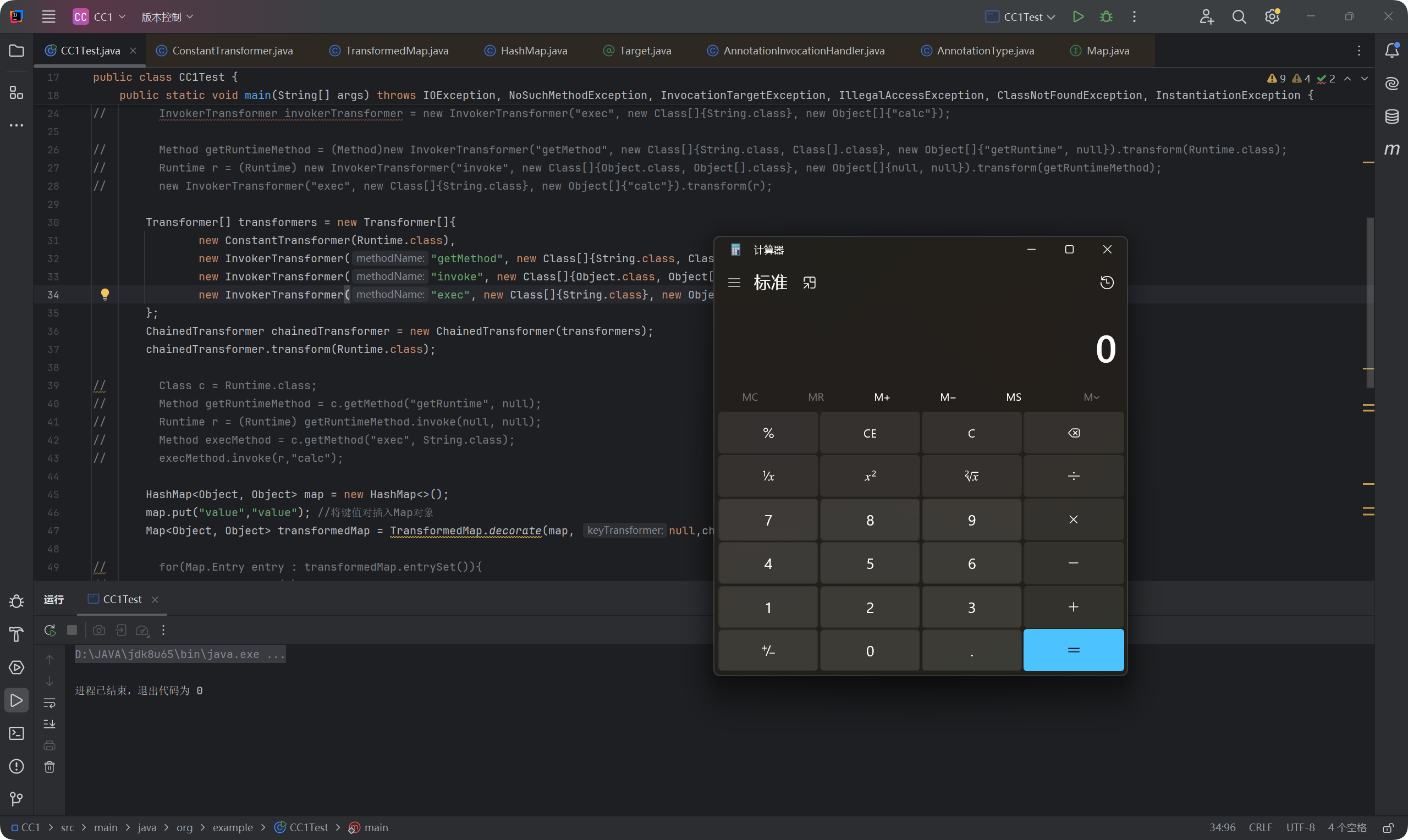
Task: Open Debug tool window in sidebar
Action: tap(16, 601)
